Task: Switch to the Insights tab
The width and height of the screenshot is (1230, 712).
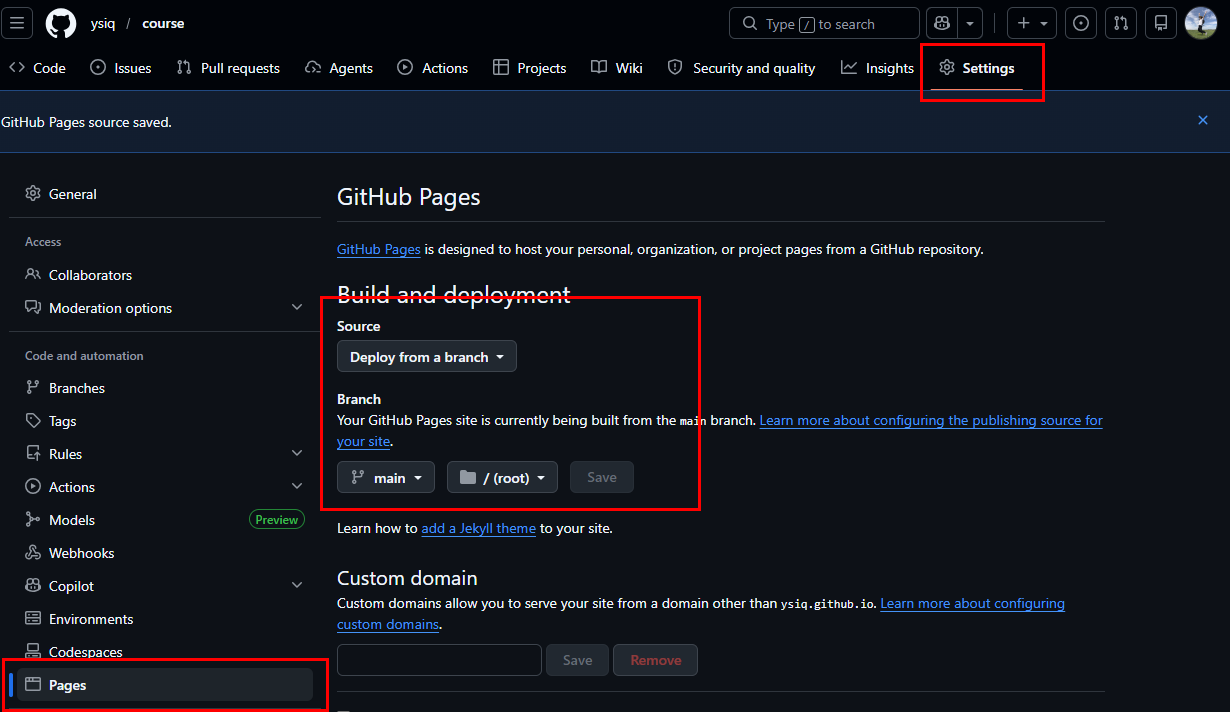Action: pos(877,68)
